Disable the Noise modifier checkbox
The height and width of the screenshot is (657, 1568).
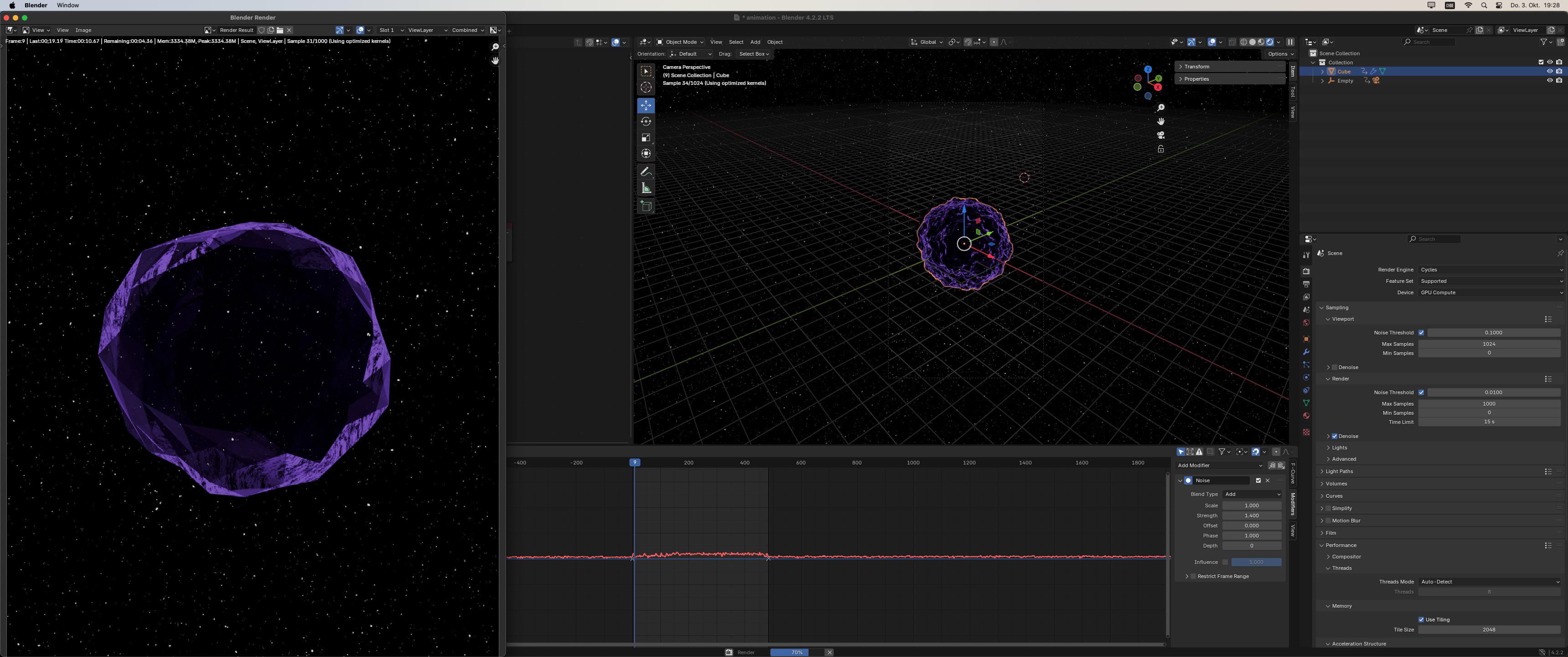coord(1258,480)
